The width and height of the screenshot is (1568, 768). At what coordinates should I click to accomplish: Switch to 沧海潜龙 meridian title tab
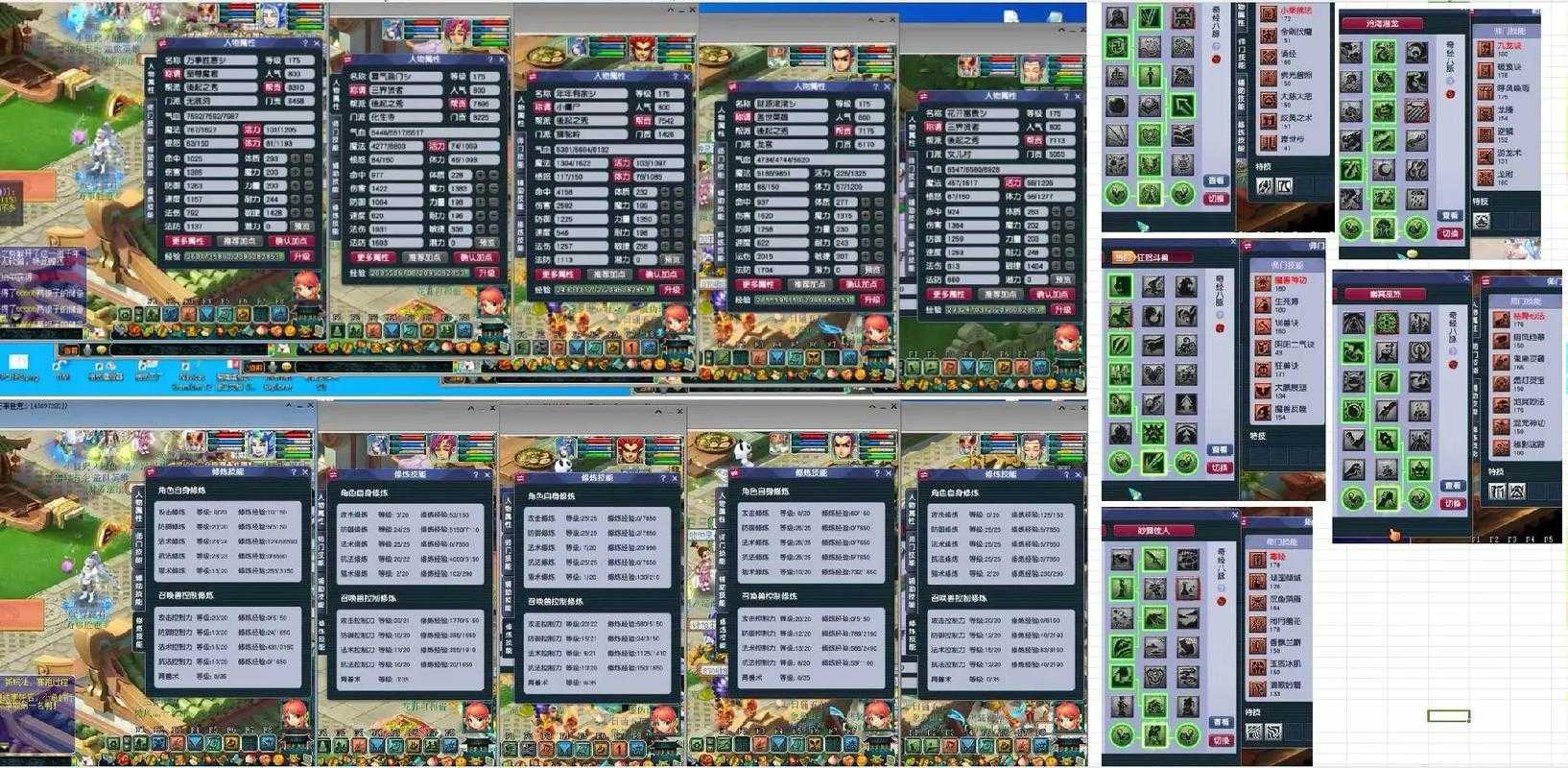[1382, 24]
